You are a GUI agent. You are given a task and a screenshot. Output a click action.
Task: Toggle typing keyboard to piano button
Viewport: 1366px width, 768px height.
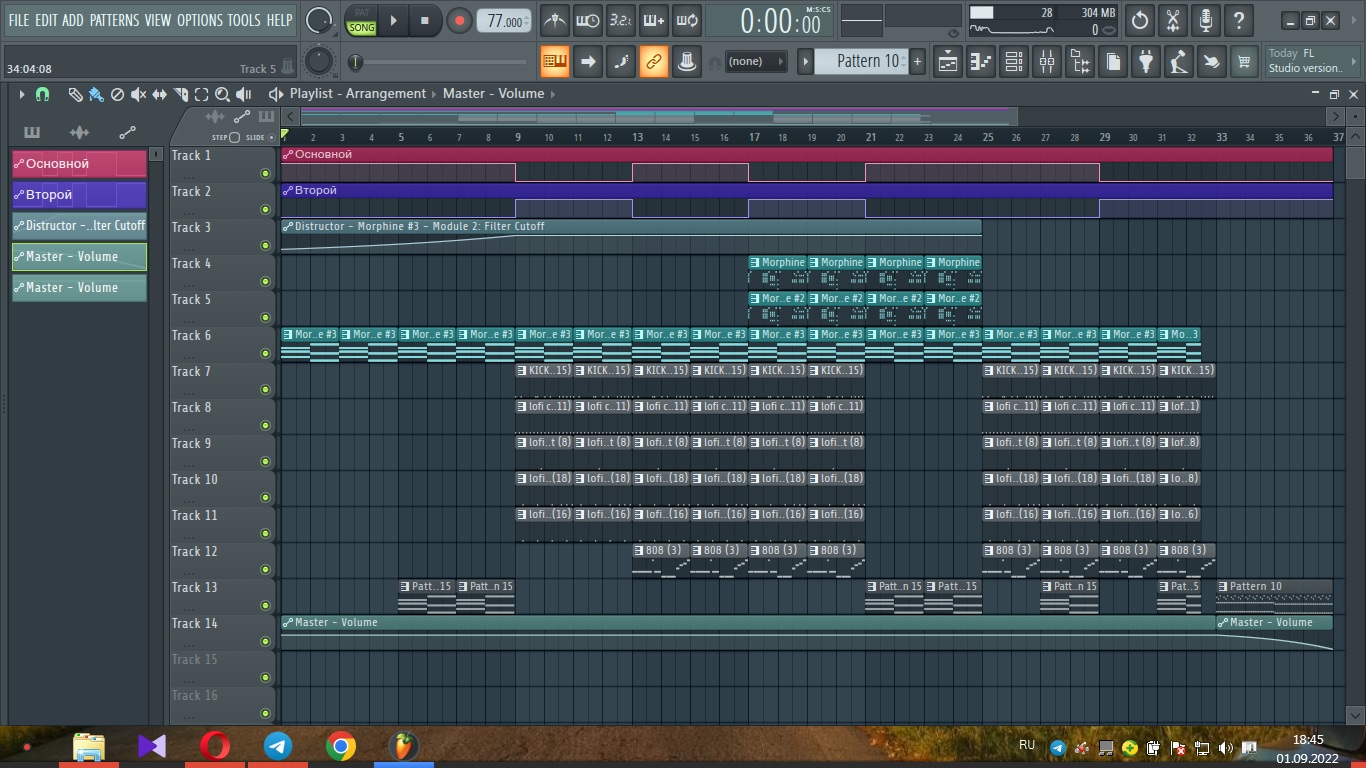click(x=555, y=61)
